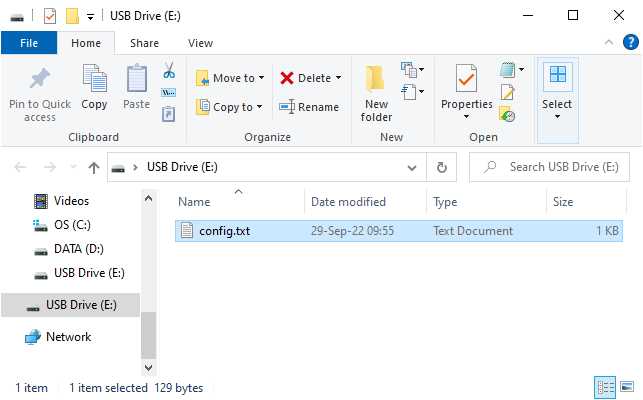Go Up one folder level
Image resolution: width=643 pixels, height=400 pixels.
point(94,167)
